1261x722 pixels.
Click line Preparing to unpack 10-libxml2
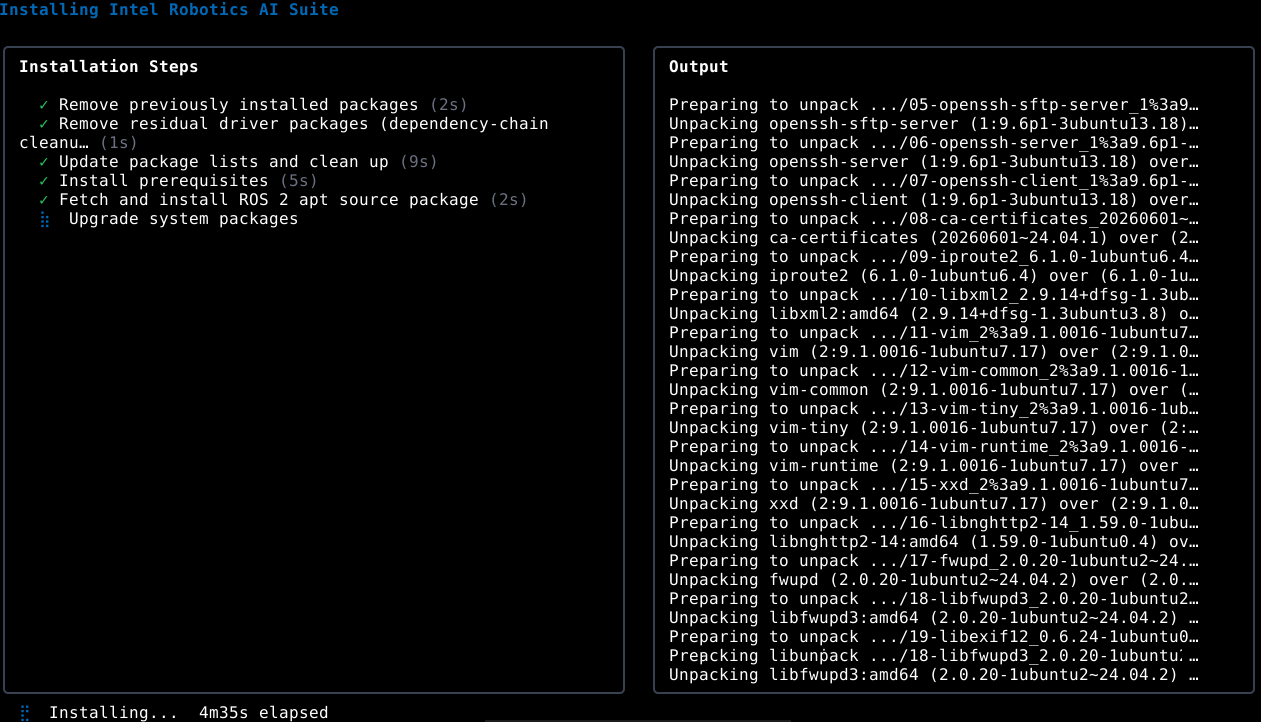pyautogui.click(x=934, y=295)
